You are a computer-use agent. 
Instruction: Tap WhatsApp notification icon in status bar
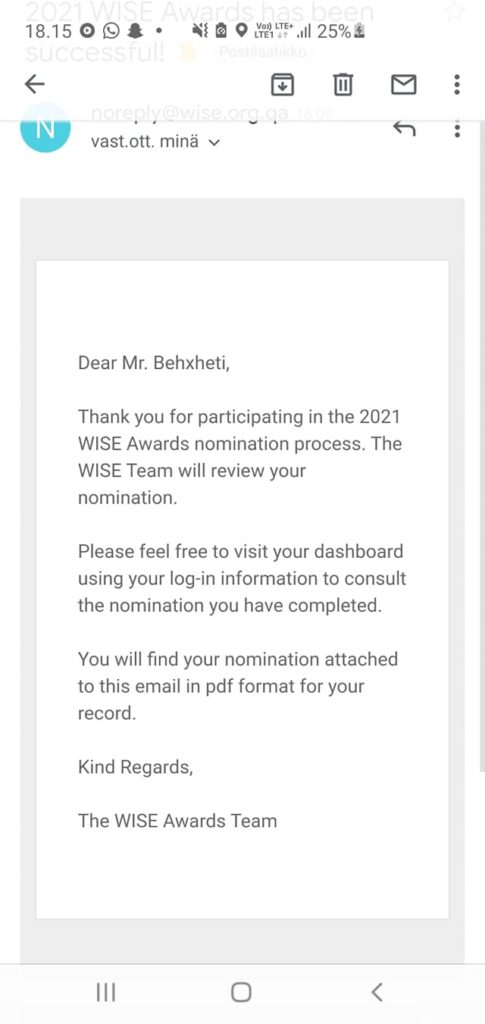tap(110, 31)
